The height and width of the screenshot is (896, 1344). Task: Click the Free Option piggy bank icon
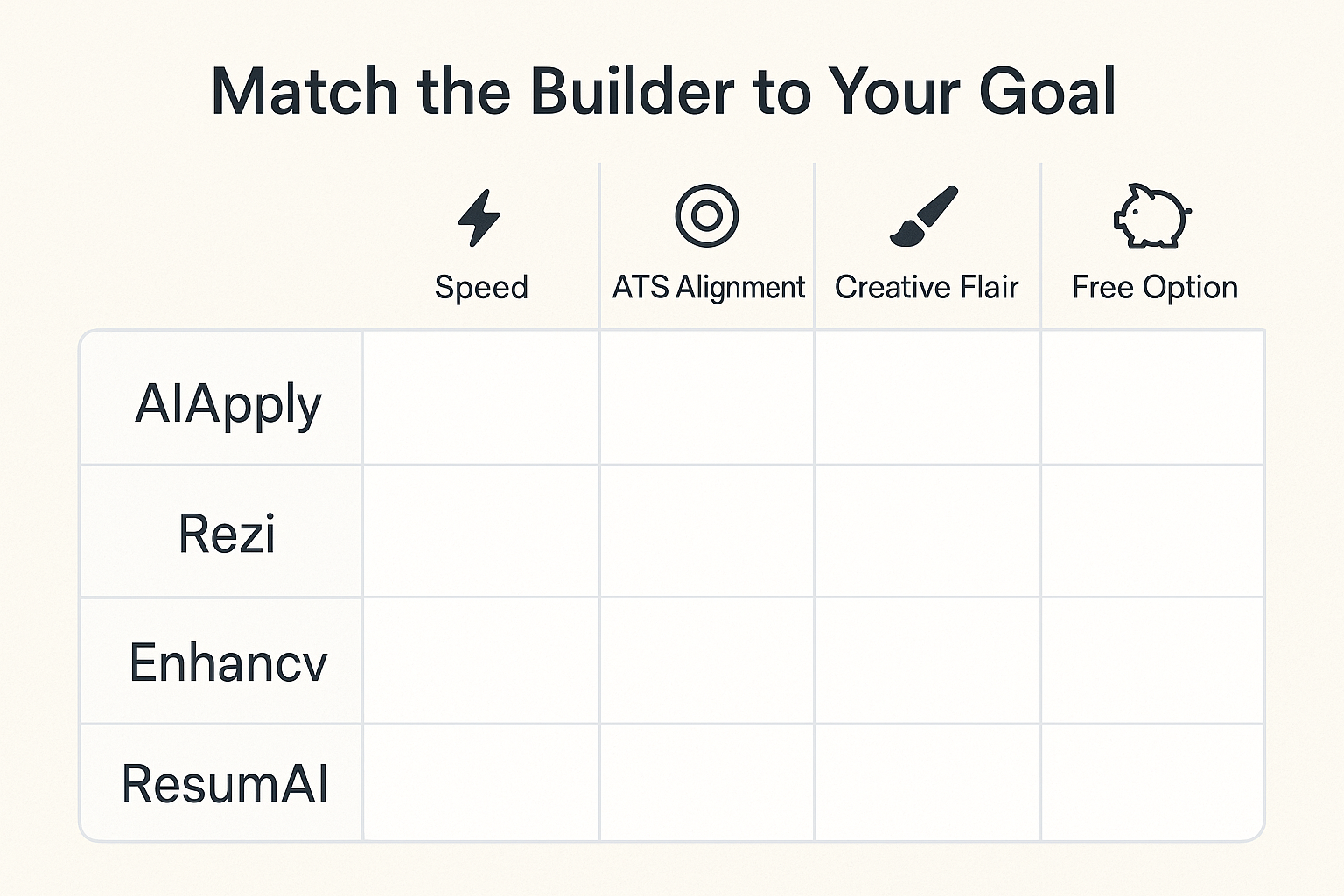click(x=1151, y=216)
